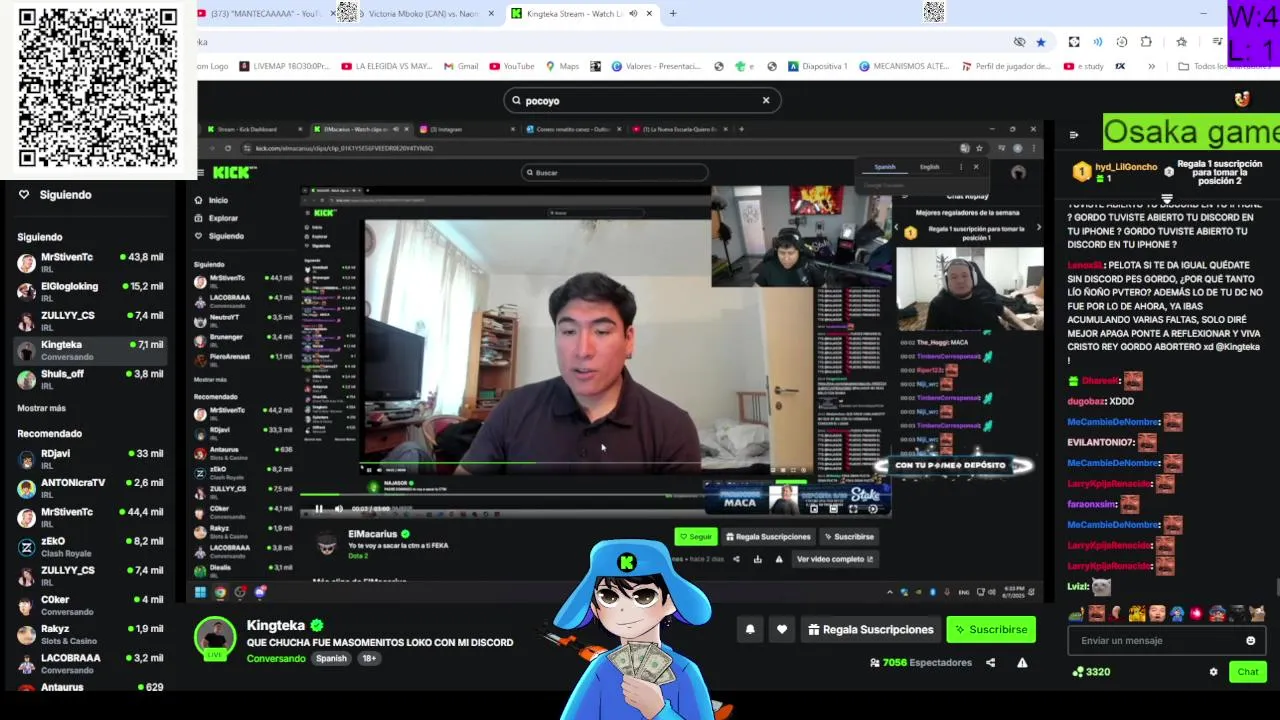Pause the clip in streamed window

319,509
